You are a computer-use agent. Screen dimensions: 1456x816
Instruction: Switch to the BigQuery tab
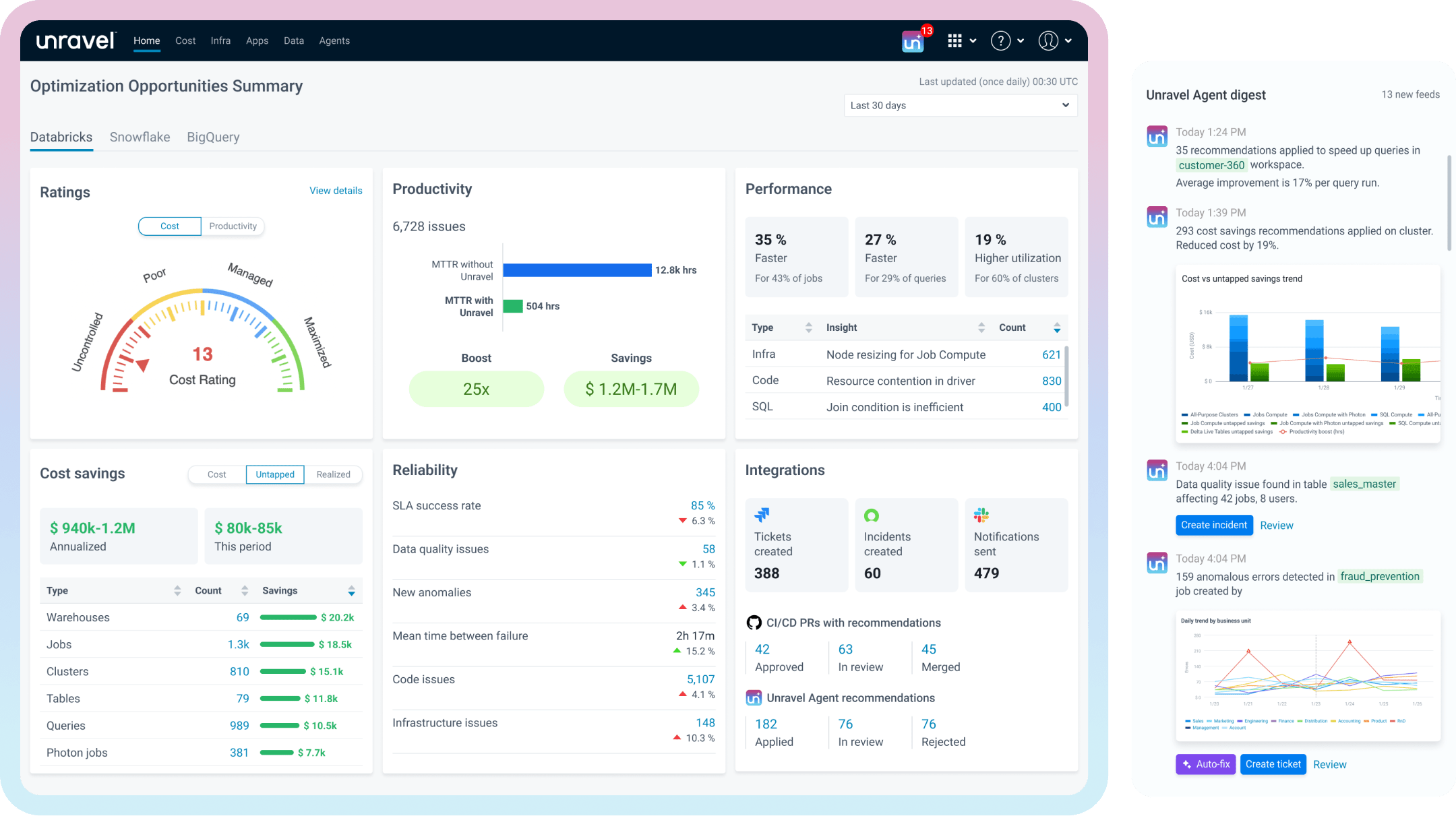(x=213, y=137)
